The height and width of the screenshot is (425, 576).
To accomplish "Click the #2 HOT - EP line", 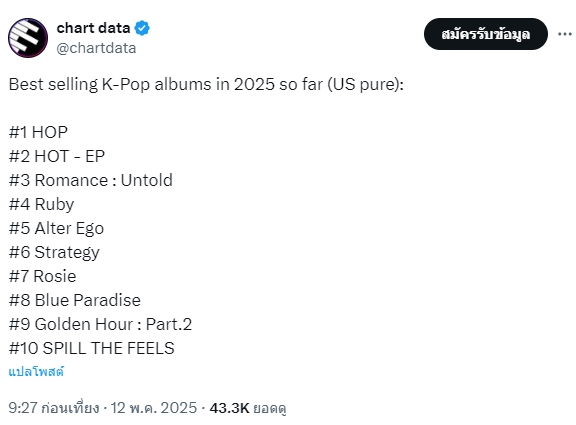I will (x=57, y=156).
